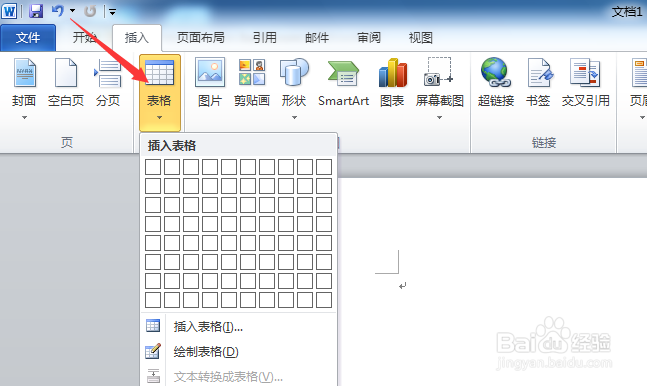Viewport: 647px width, 386px height.
Task: Redo with the grayed repeat icon
Action: tap(90, 11)
